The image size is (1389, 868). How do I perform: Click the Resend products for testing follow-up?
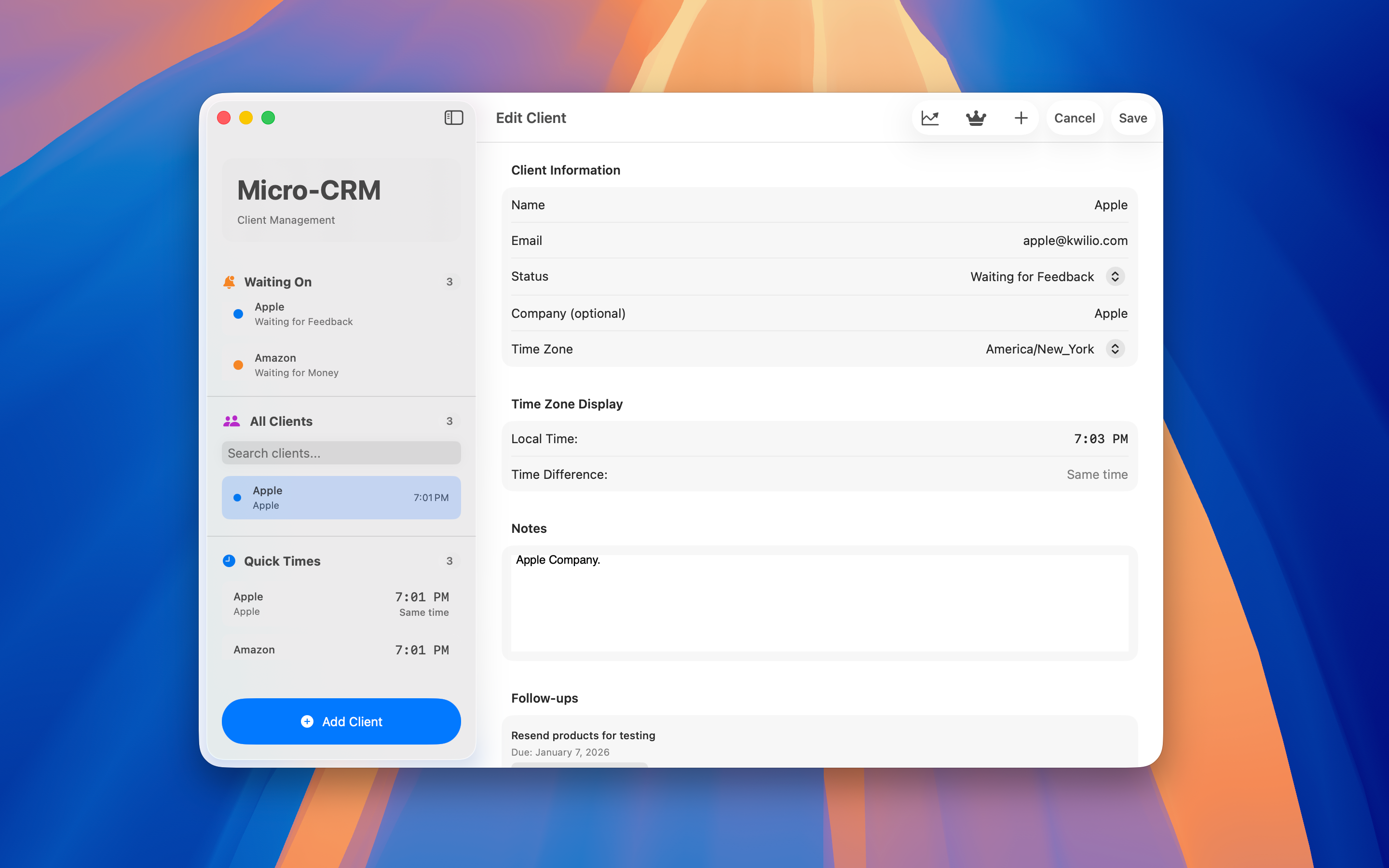pos(583,735)
